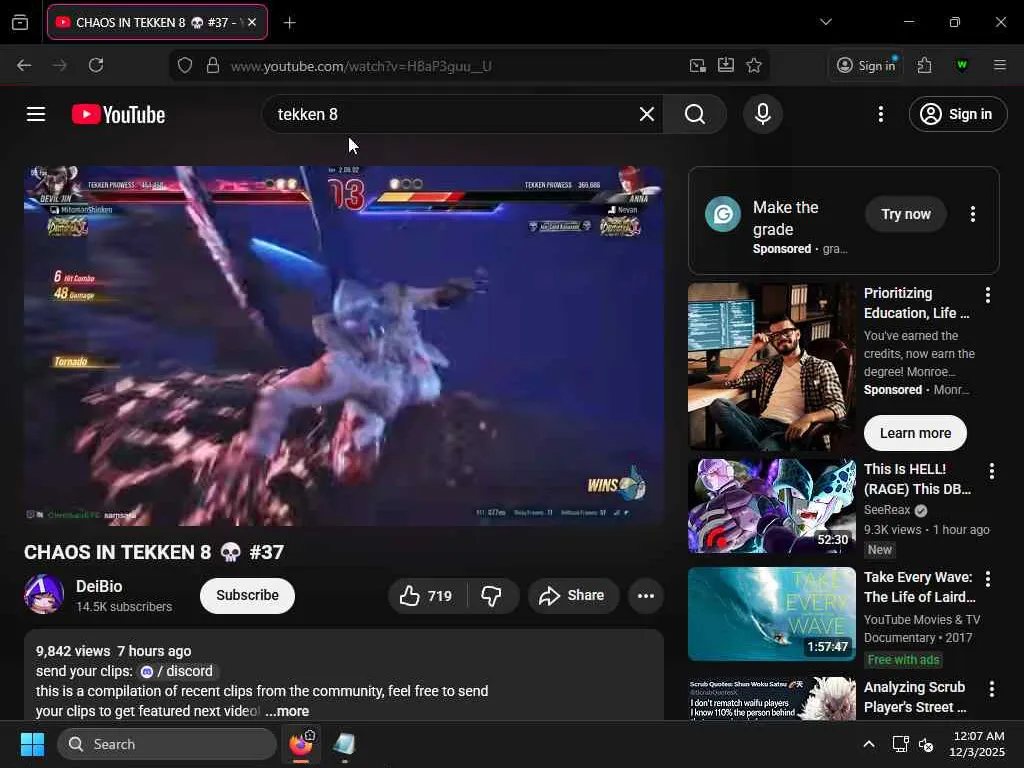Go back in browser history
1024x768 pixels.
[24, 65]
